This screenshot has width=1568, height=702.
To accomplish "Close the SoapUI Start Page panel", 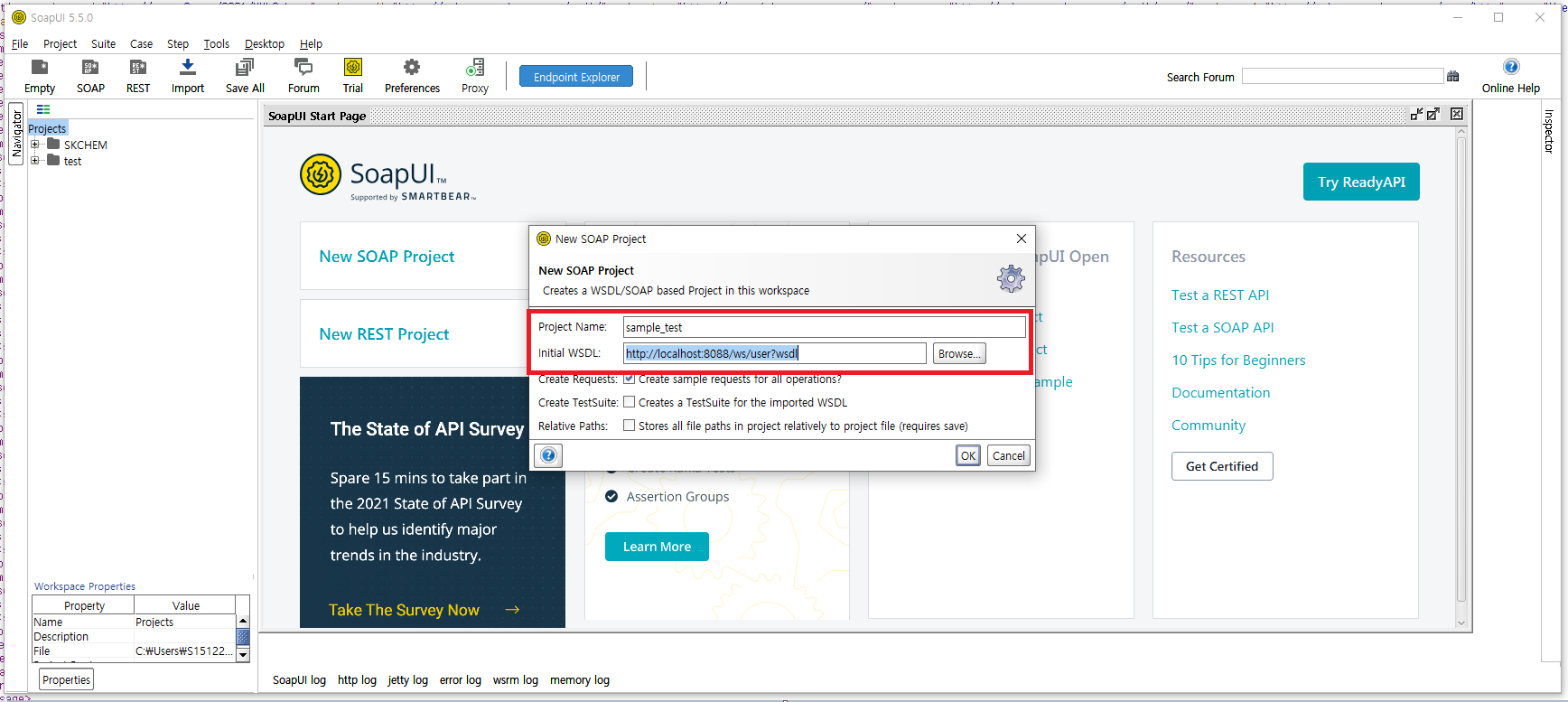I will point(1457,114).
